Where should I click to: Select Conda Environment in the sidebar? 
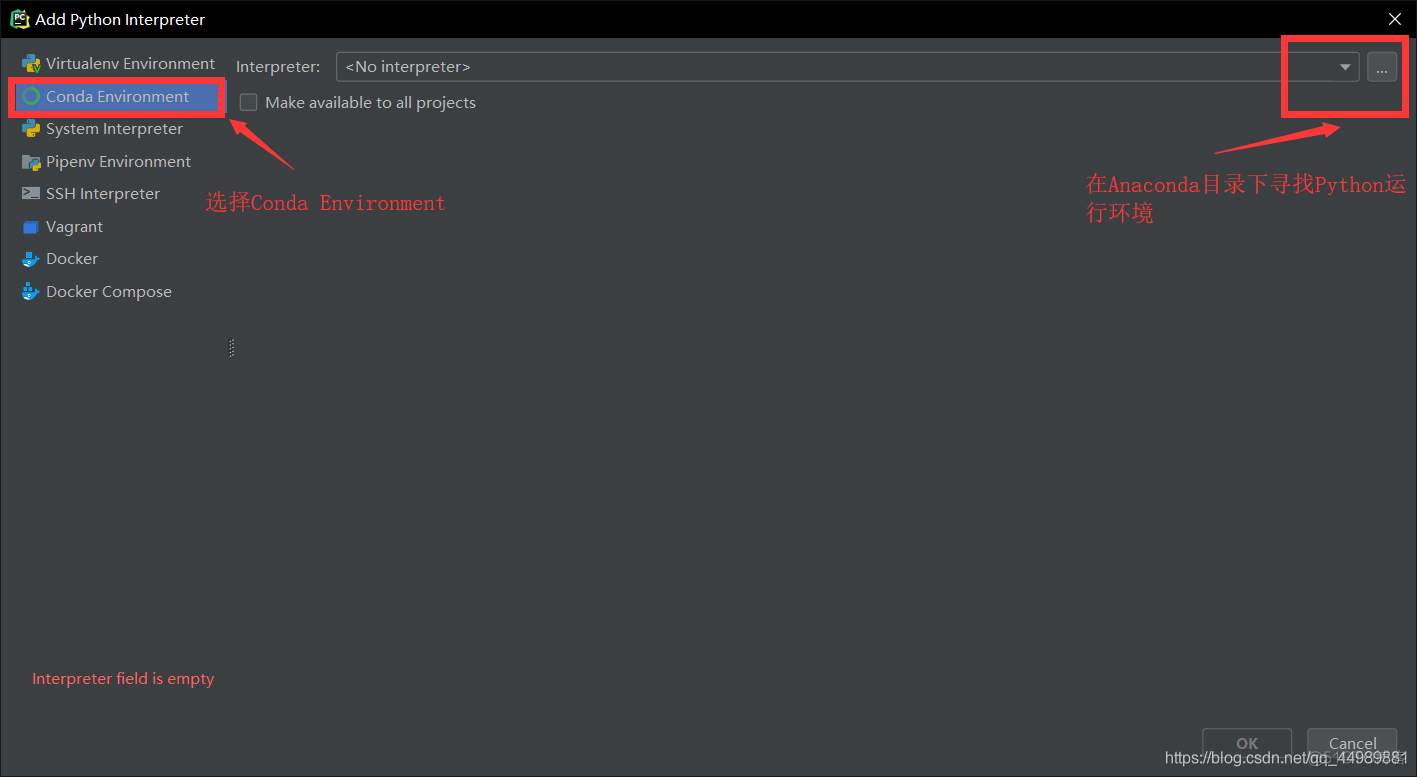(x=118, y=97)
